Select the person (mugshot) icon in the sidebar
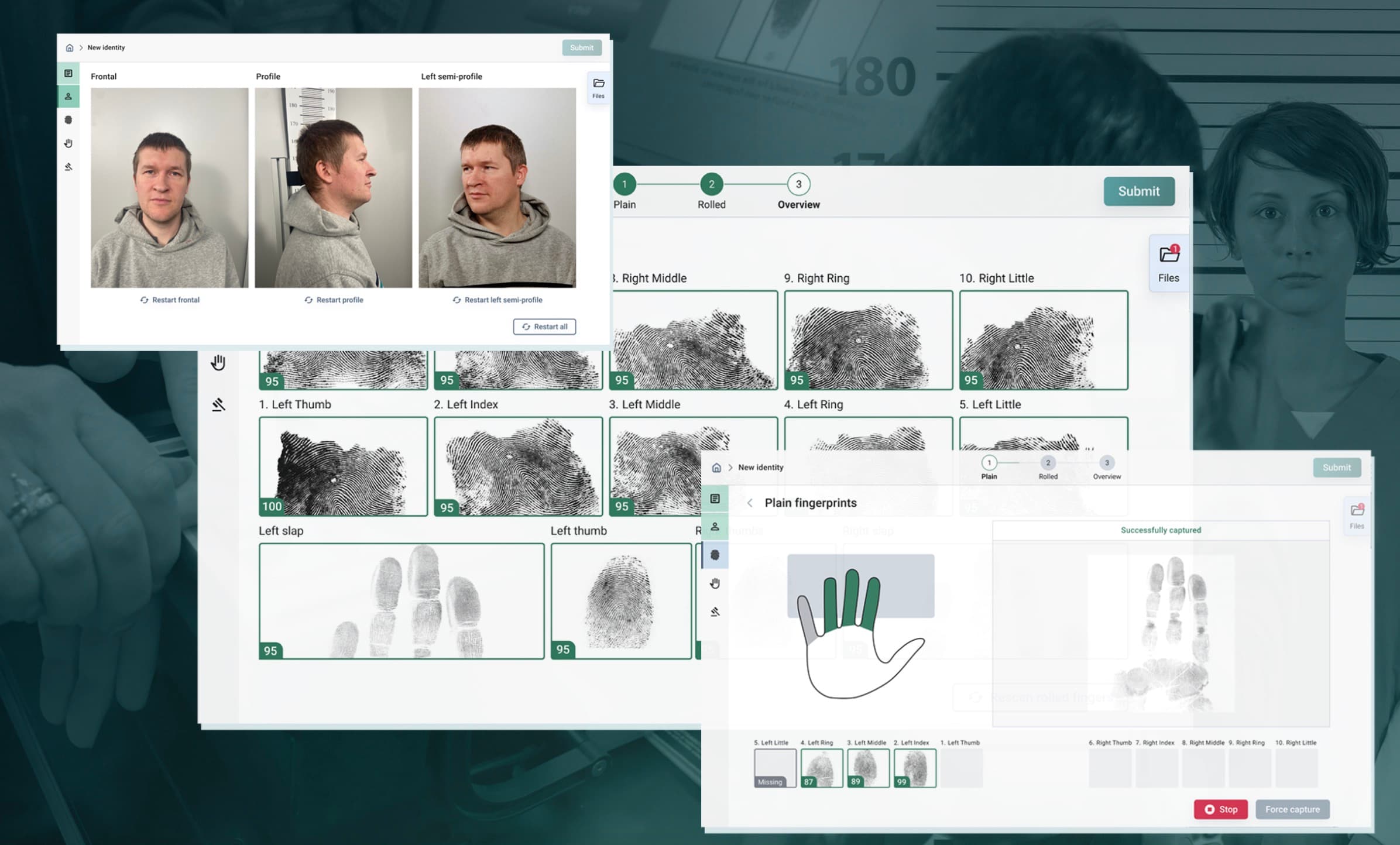1400x845 pixels. click(x=68, y=96)
